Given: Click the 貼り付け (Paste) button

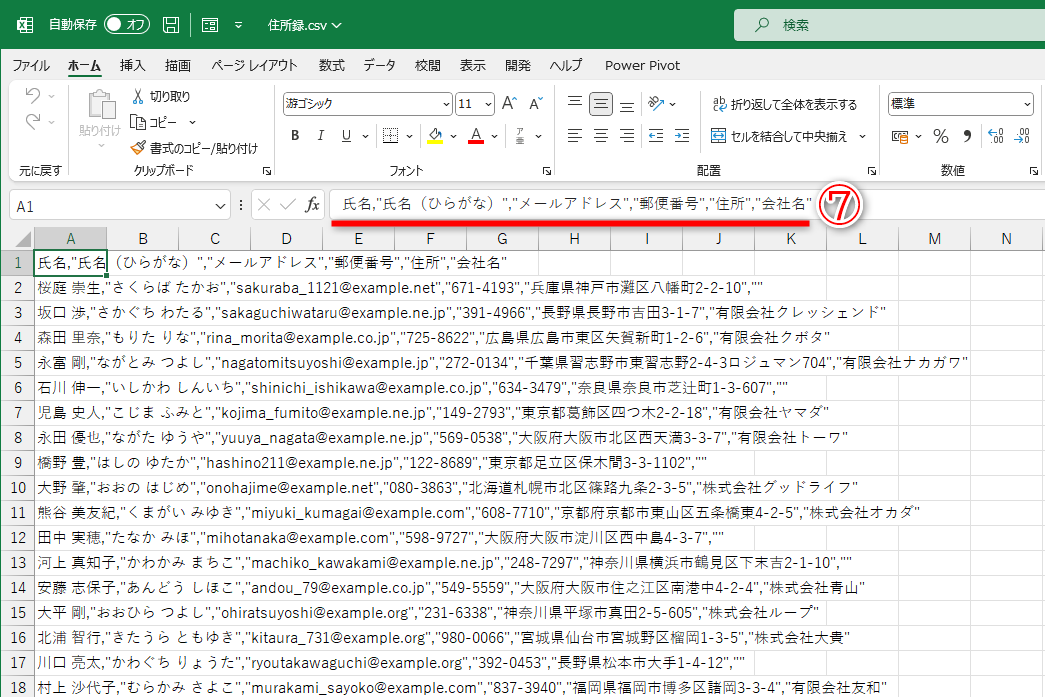Looking at the screenshot, I should 100,108.
